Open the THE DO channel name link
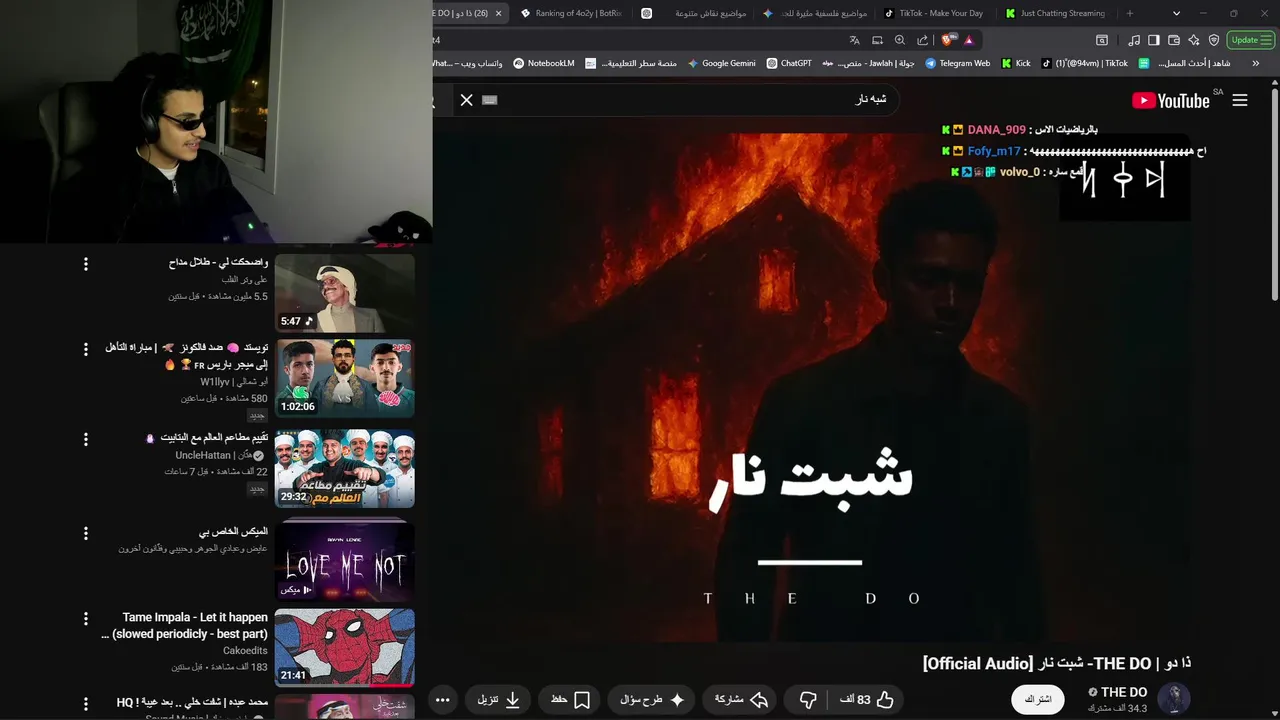Image resolution: width=1280 pixels, height=720 pixels. 1124,692
